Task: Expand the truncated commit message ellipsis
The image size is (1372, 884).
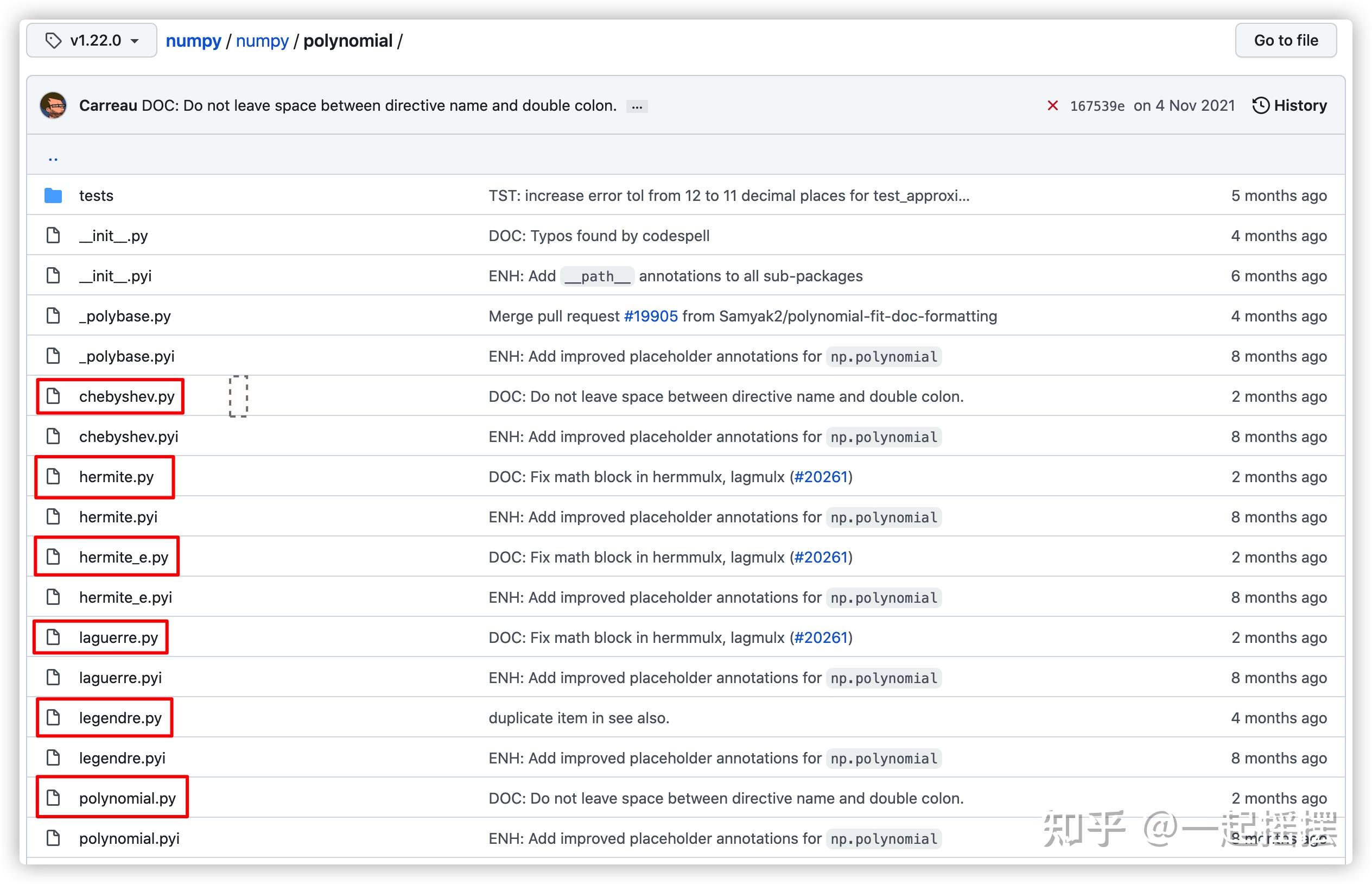Action: 637,106
